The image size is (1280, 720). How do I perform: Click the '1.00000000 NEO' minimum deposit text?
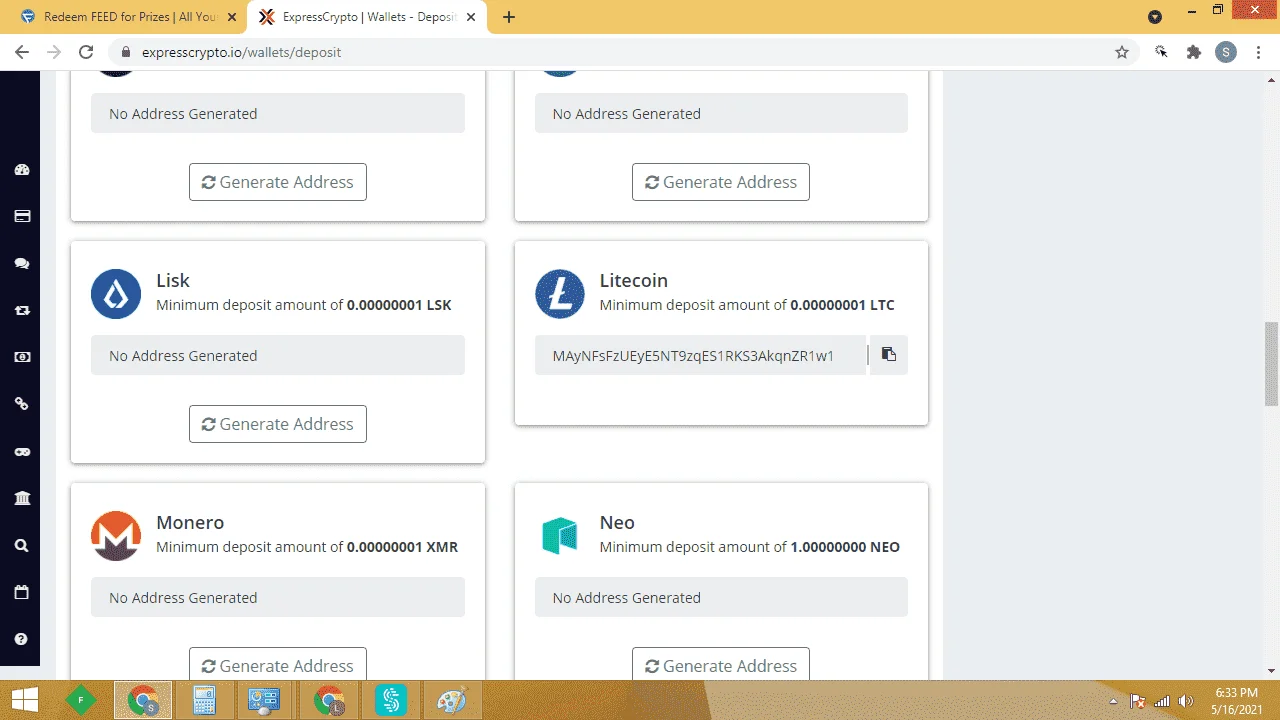pos(845,547)
